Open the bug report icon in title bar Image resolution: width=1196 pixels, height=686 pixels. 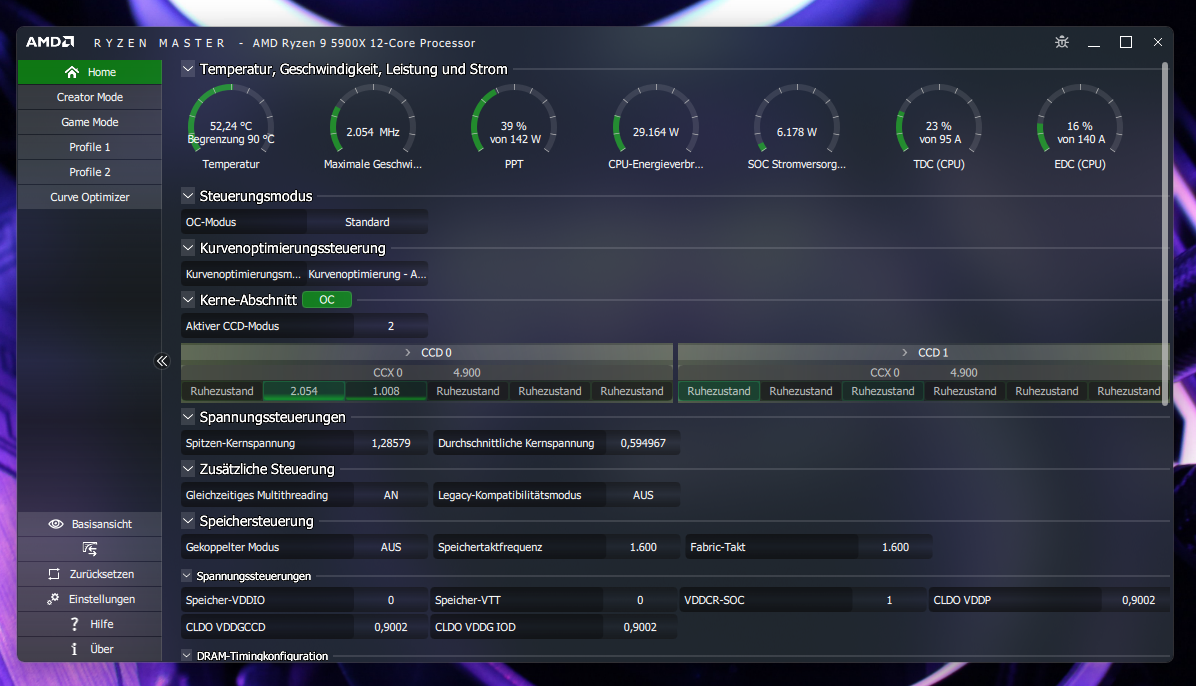click(x=1062, y=42)
